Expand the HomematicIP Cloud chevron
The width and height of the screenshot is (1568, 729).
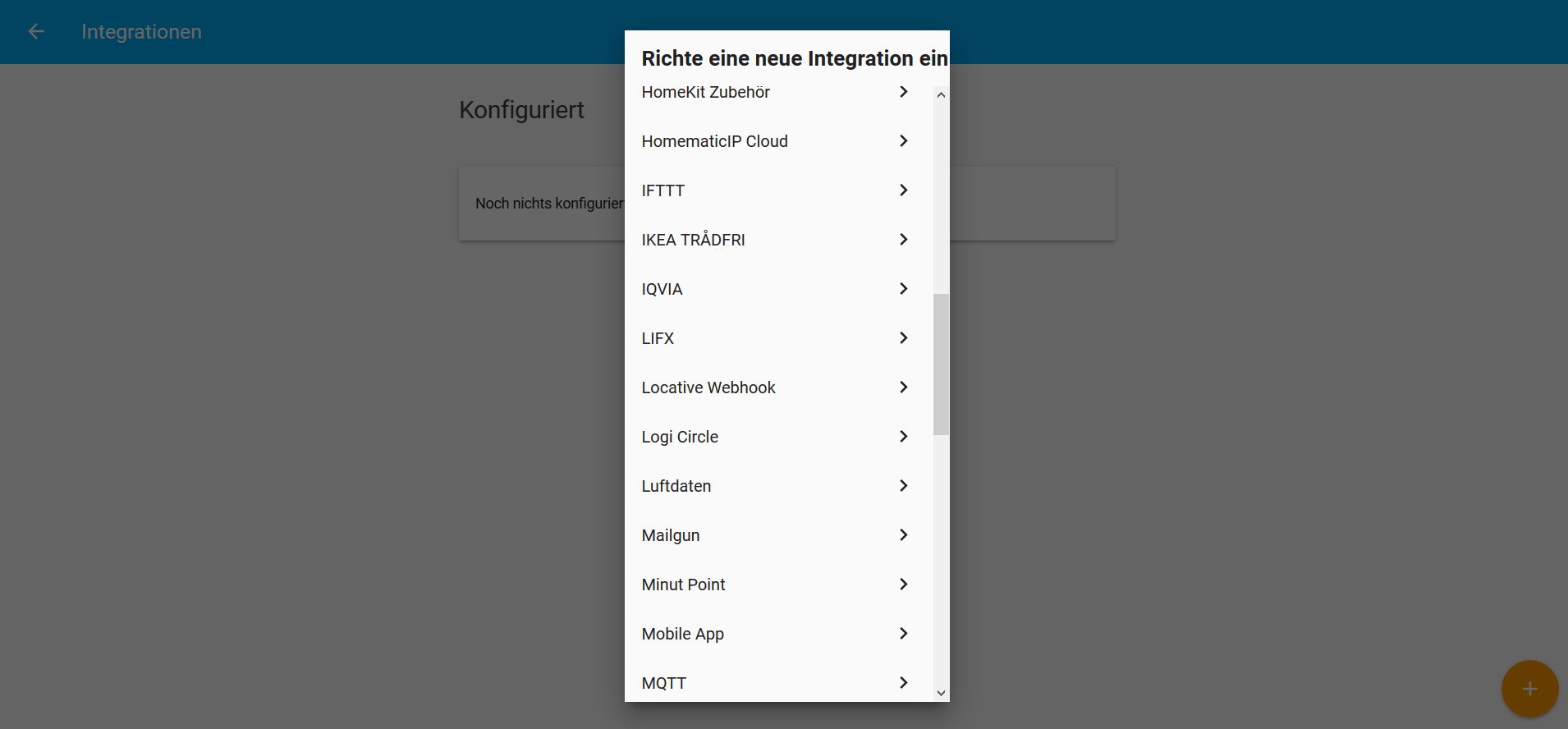(903, 141)
